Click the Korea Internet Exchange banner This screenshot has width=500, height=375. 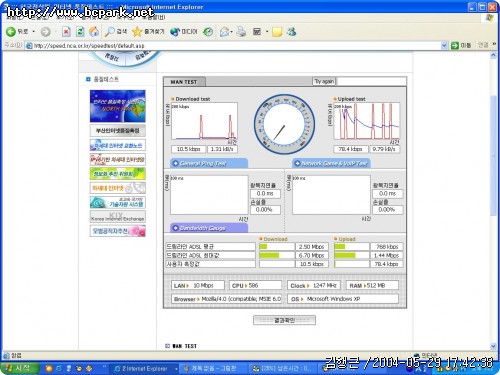[118, 217]
